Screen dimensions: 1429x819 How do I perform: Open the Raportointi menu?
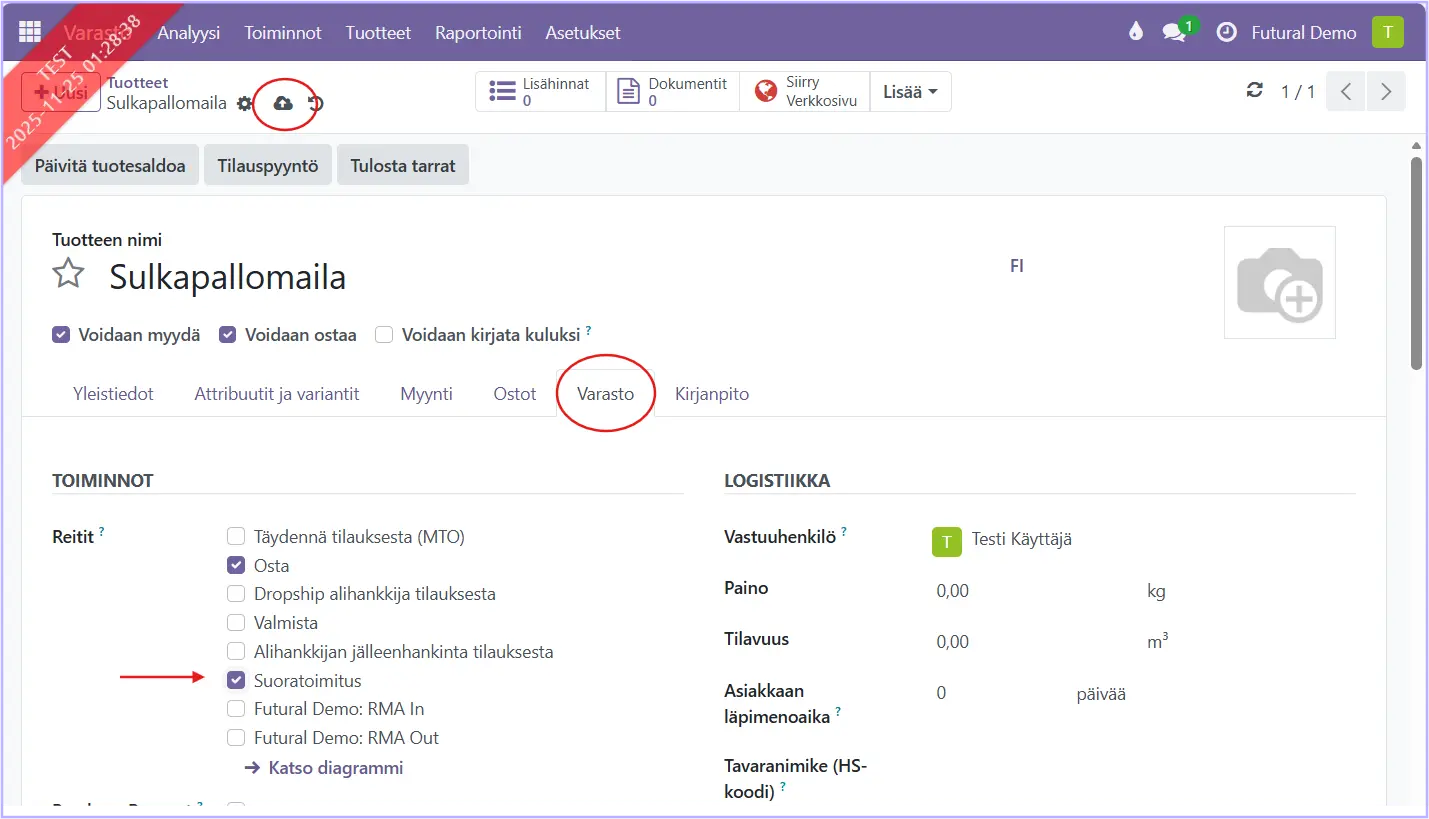tap(478, 32)
